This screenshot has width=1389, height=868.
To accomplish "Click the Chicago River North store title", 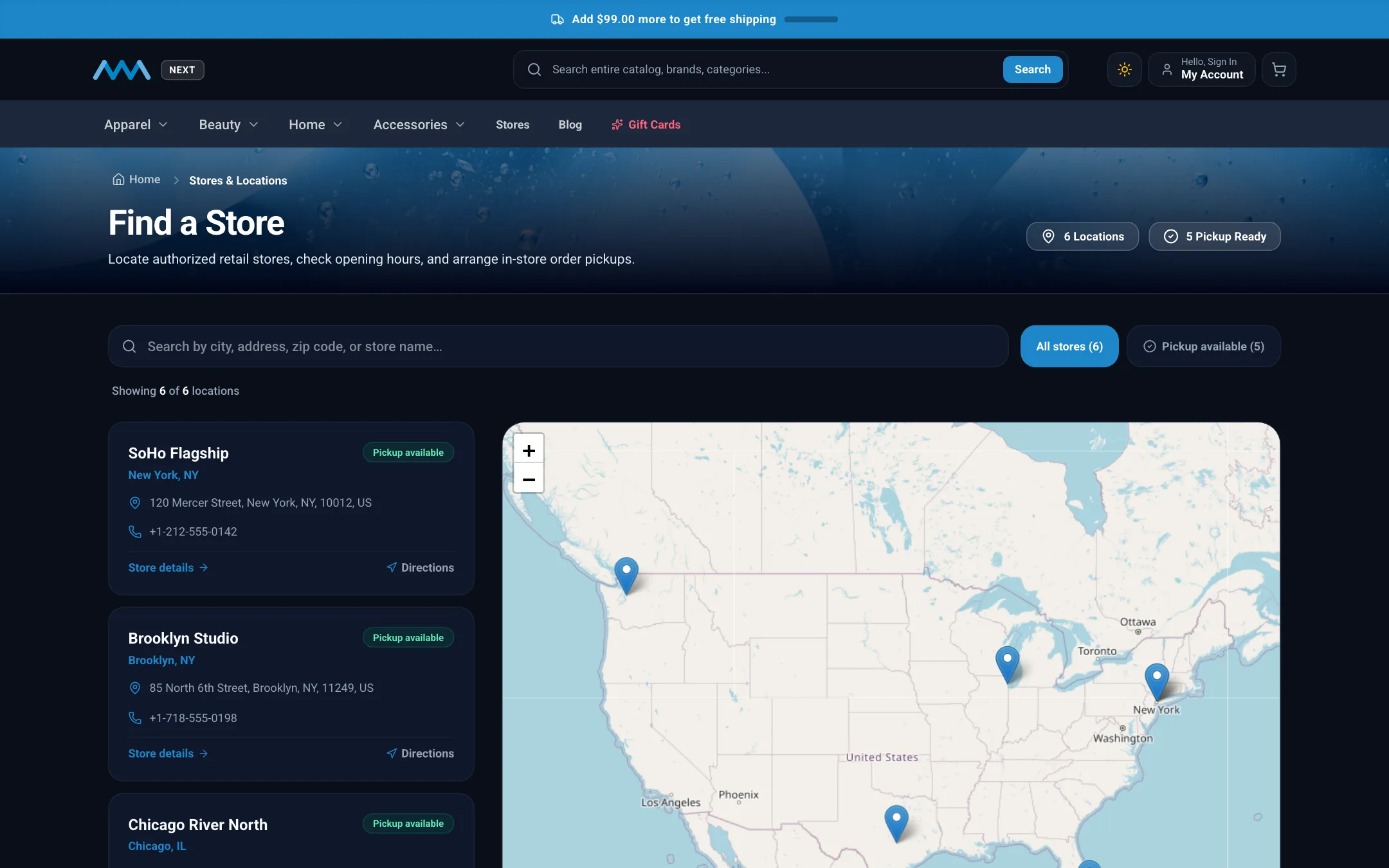I will (x=197, y=825).
